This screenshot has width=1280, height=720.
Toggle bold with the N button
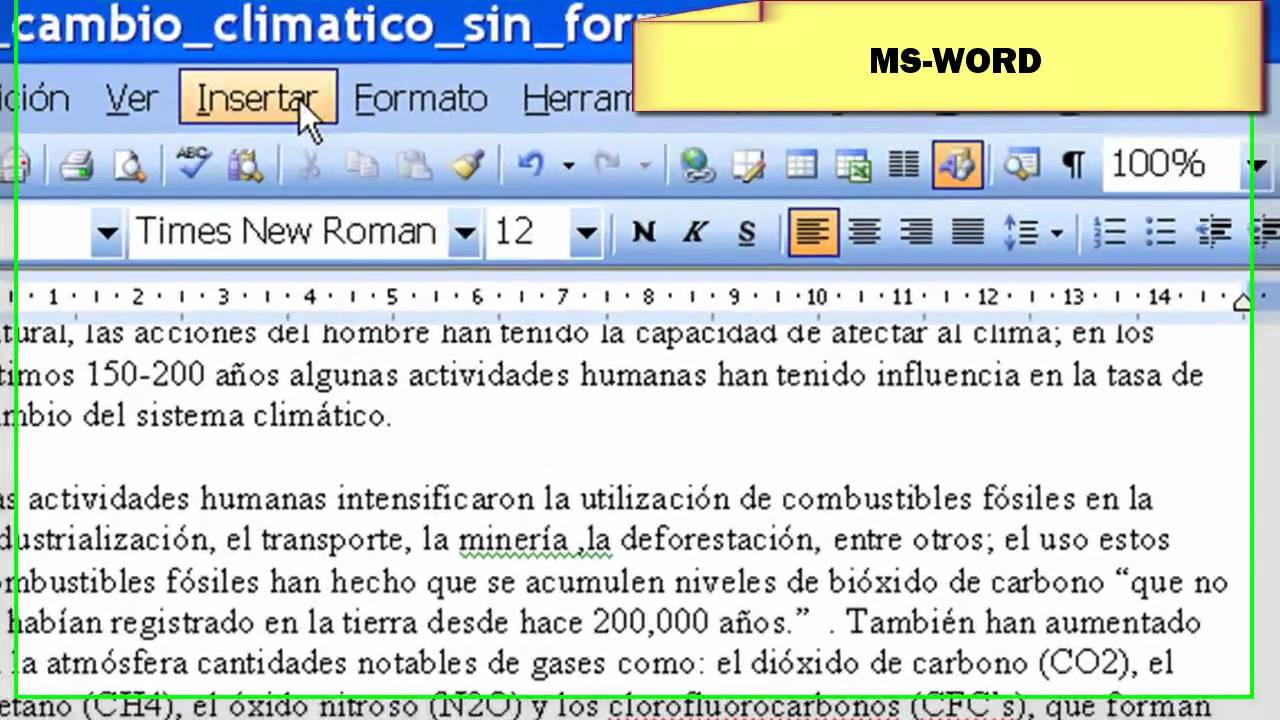coord(643,233)
